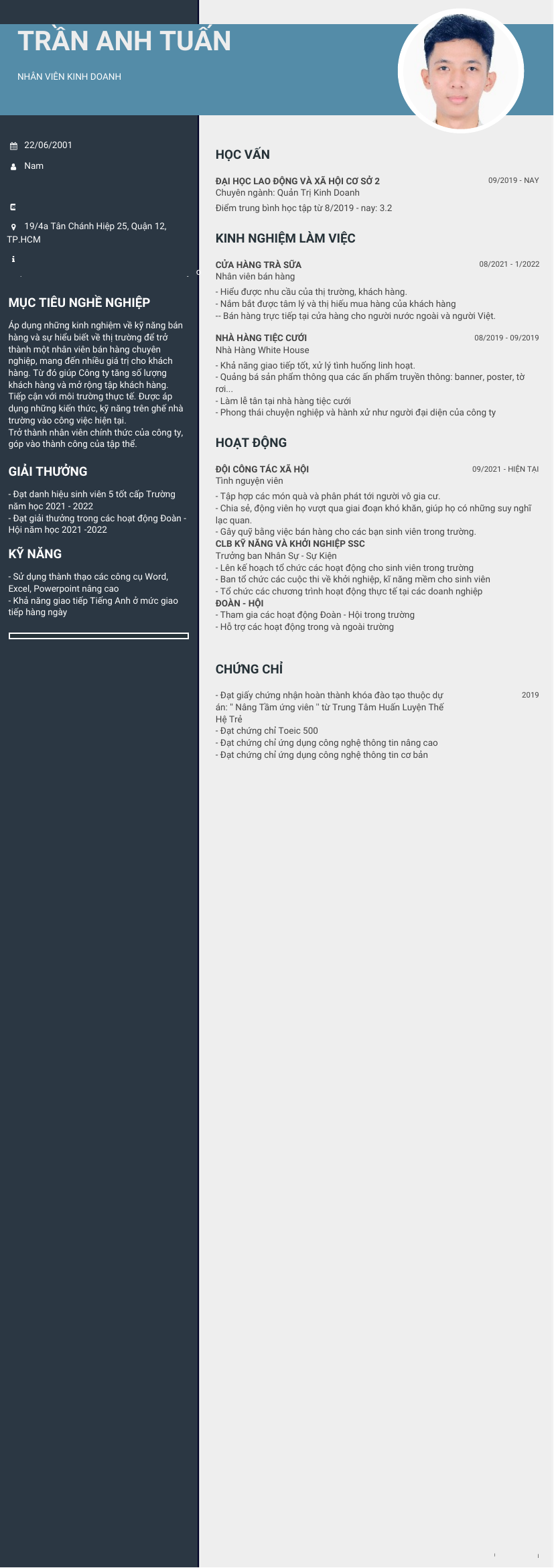Click the name TRẦN ANH TUẤN
Viewport: 554px width, 1568px height.
click(x=124, y=41)
